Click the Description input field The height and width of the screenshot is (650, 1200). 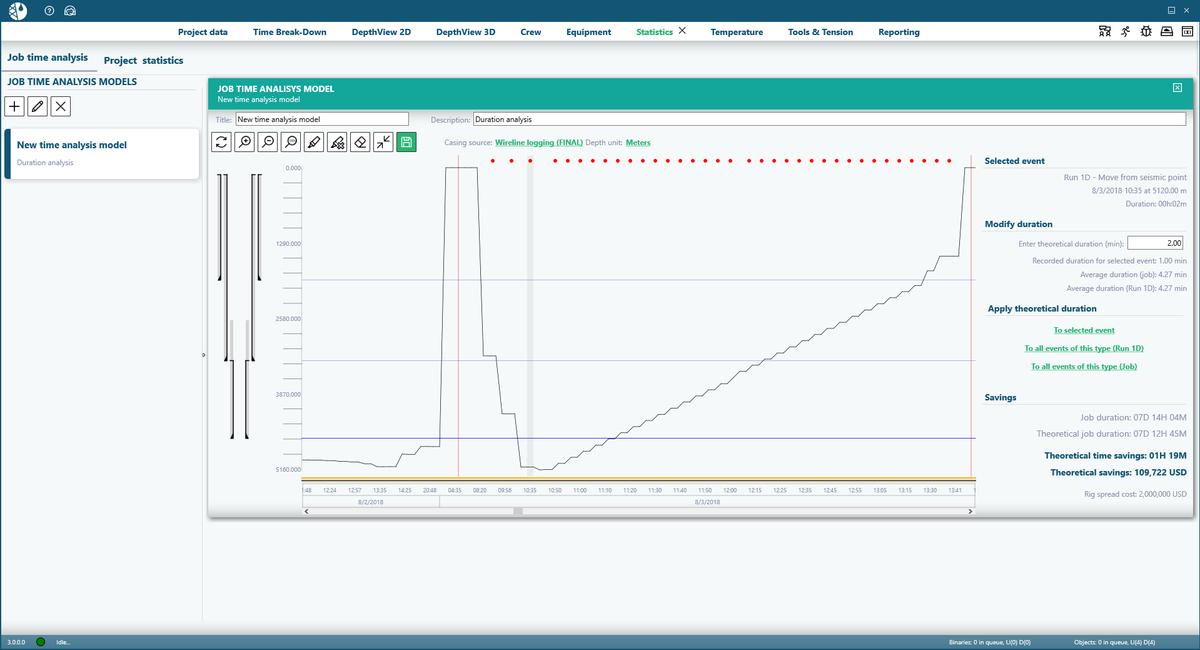coord(829,119)
